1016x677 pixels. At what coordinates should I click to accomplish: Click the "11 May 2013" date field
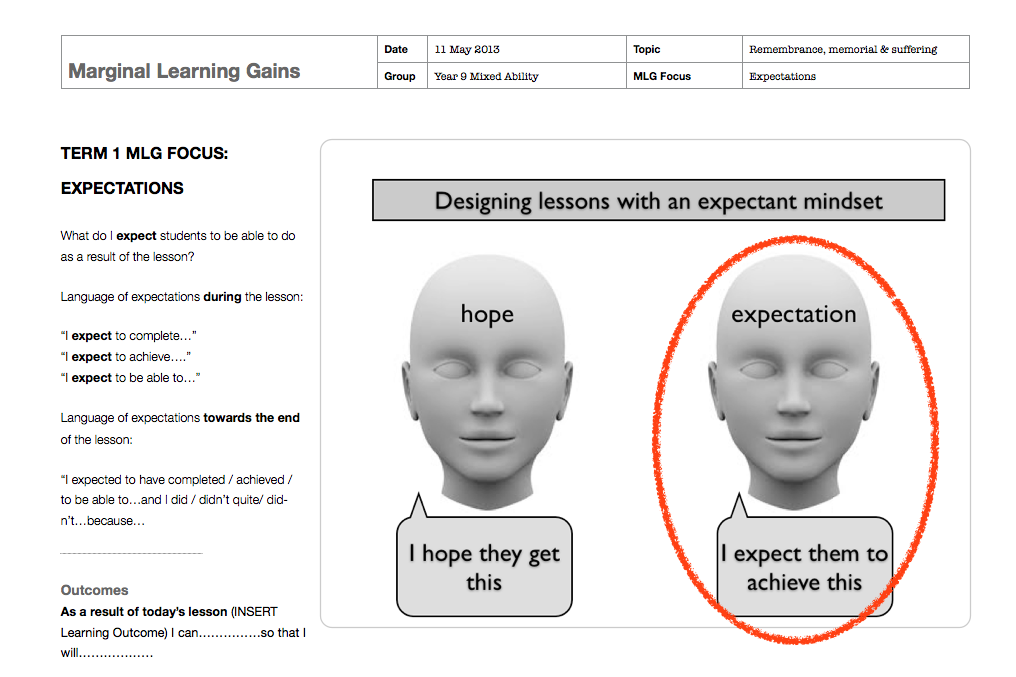click(x=467, y=49)
